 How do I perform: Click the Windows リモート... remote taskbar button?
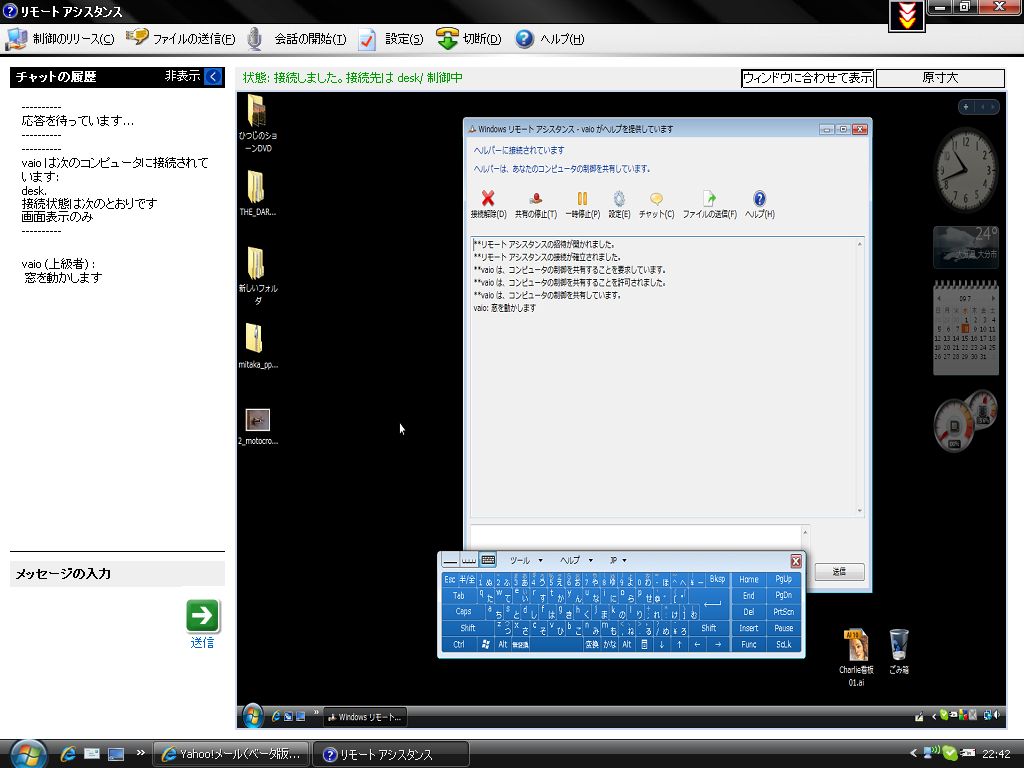[365, 717]
